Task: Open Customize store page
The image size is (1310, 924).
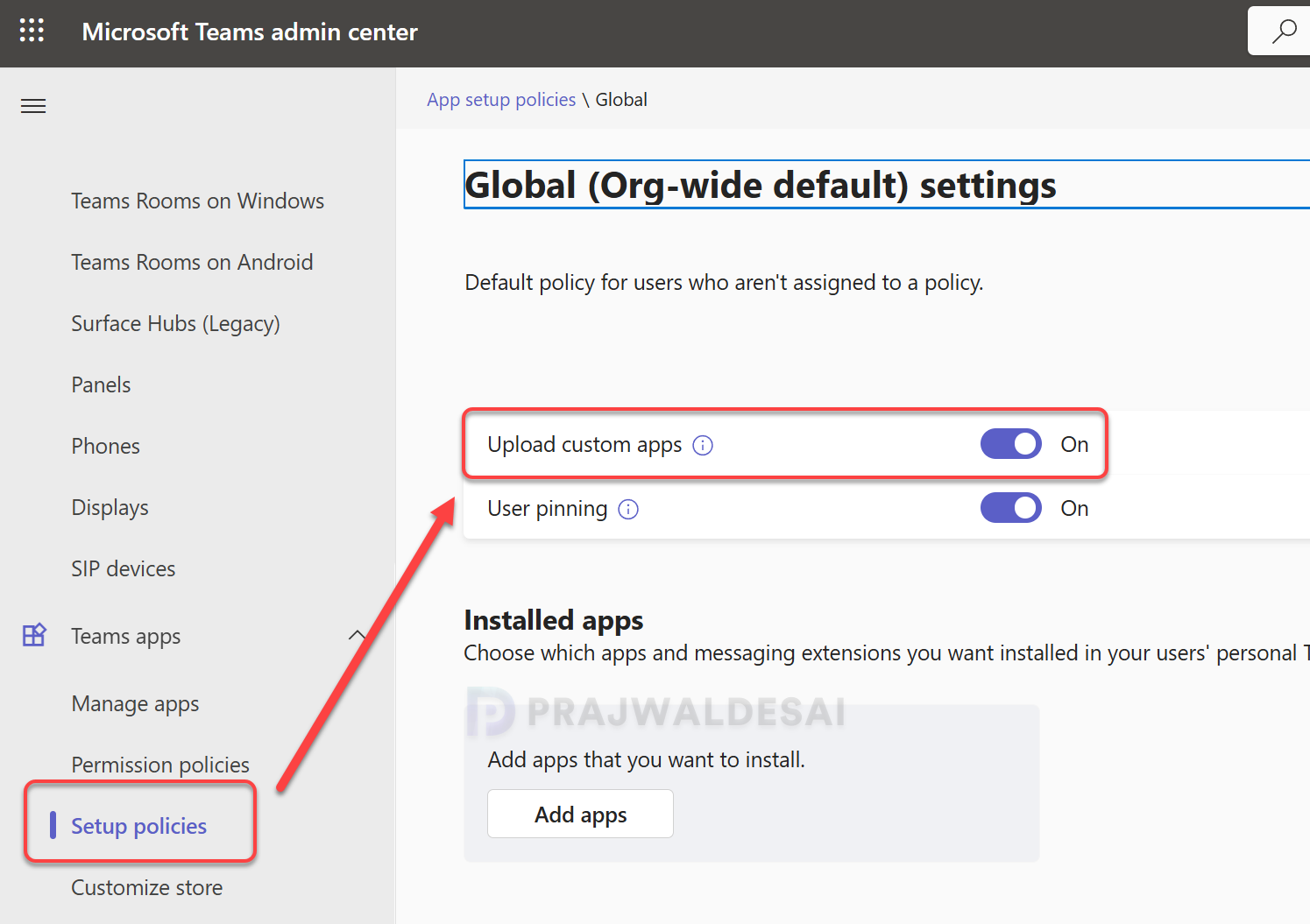Action: coord(146,887)
